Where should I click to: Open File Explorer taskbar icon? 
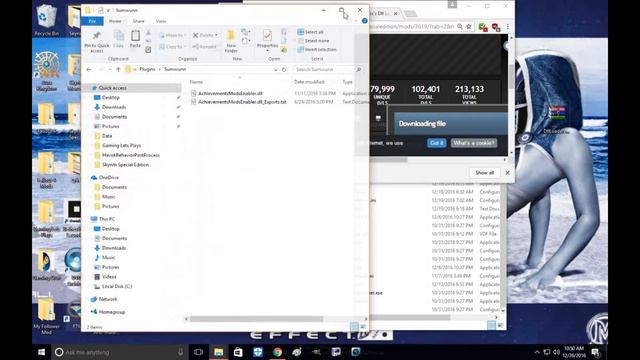point(218,352)
